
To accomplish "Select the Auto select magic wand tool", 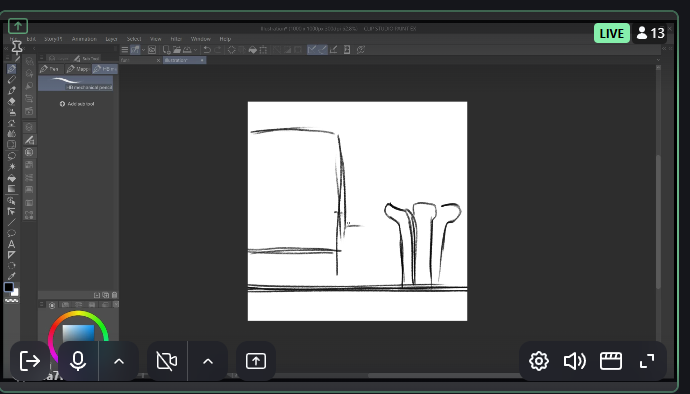I will tap(12, 167).
